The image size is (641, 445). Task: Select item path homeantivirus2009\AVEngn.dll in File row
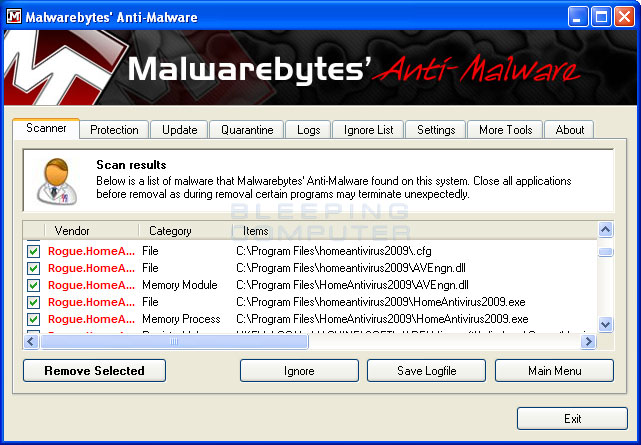coord(351,268)
